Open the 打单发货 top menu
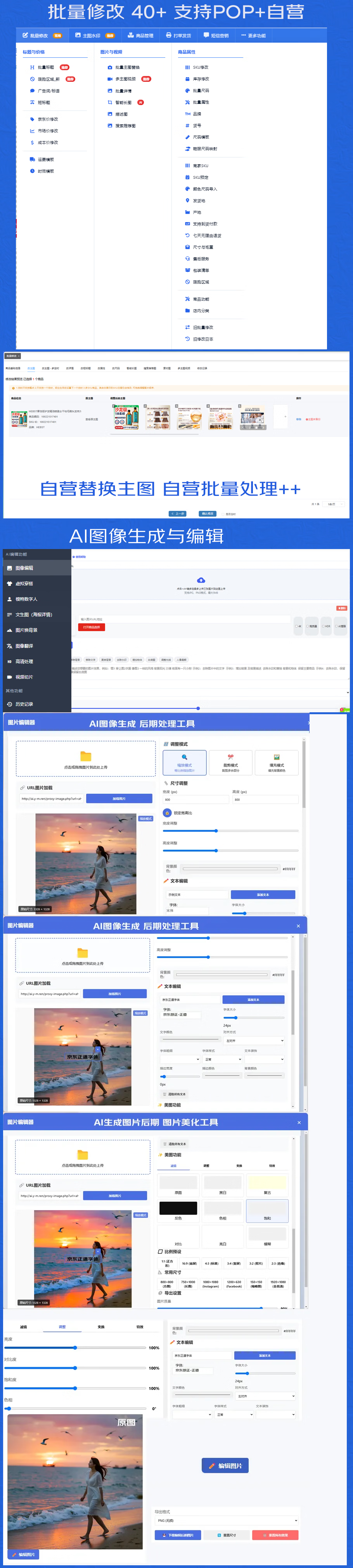Image resolution: width=353 pixels, height=1568 pixels. click(x=178, y=36)
